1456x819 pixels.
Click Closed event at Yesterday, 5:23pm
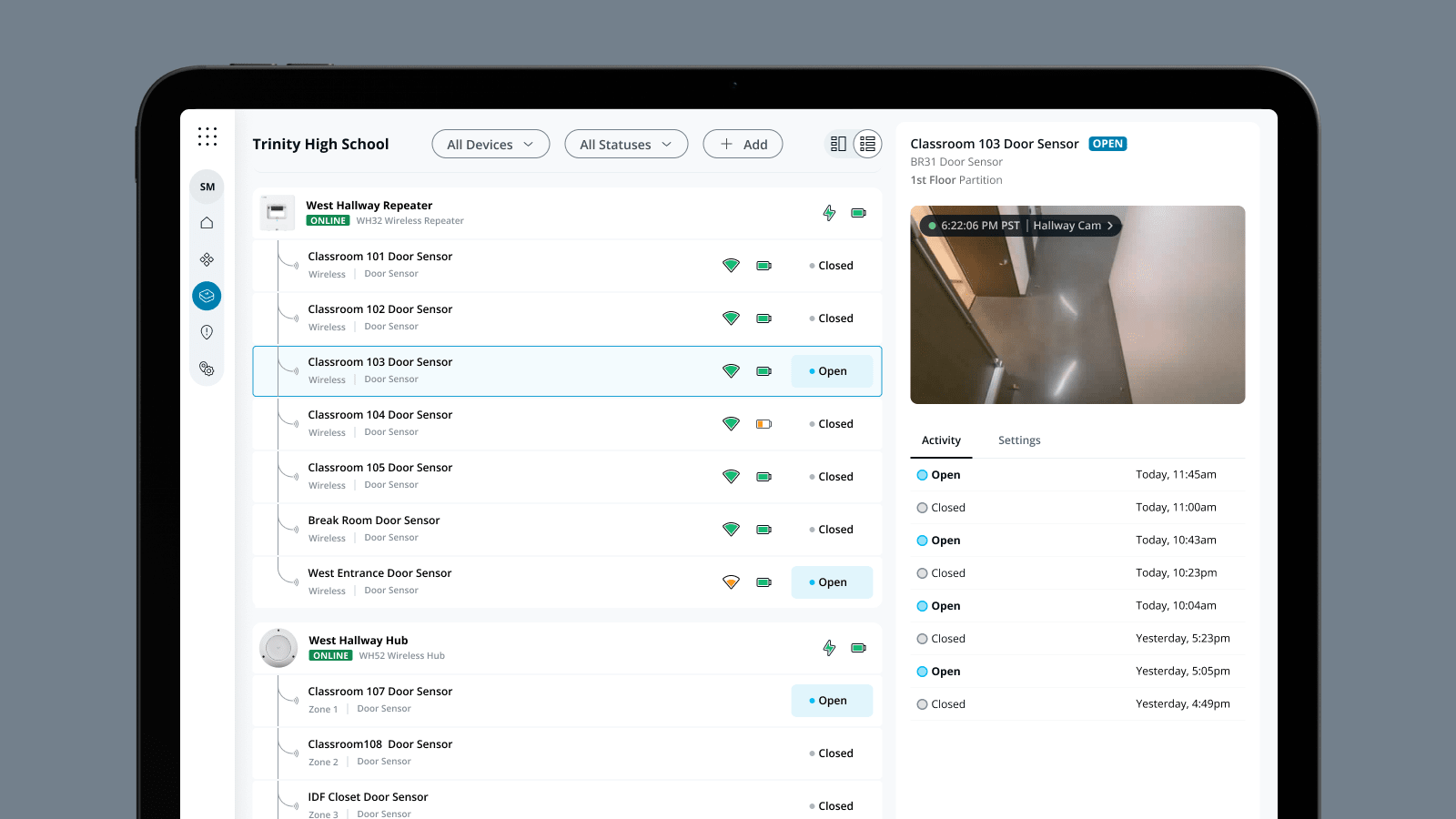[x=1077, y=639]
